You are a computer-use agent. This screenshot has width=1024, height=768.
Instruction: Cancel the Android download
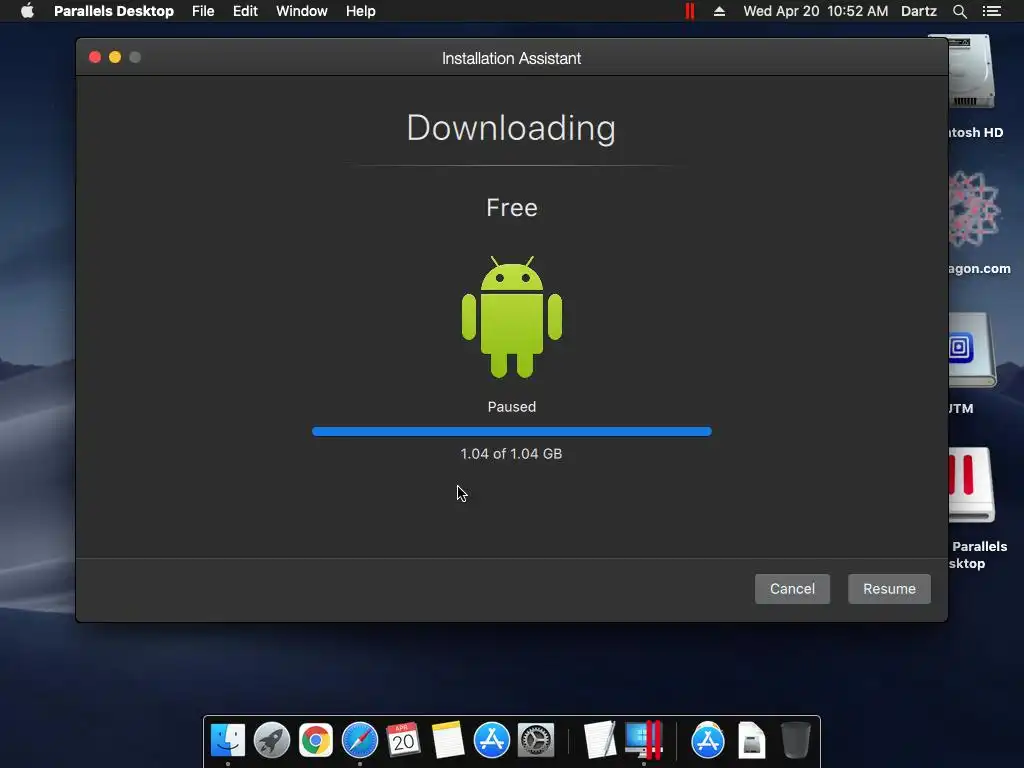792,588
